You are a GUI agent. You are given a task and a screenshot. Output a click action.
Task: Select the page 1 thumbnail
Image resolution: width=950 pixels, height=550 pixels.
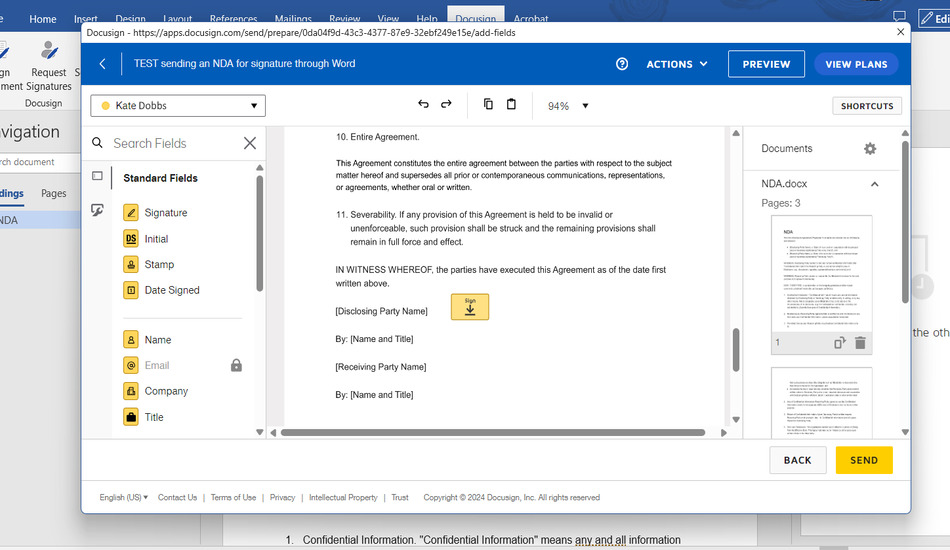tap(822, 273)
